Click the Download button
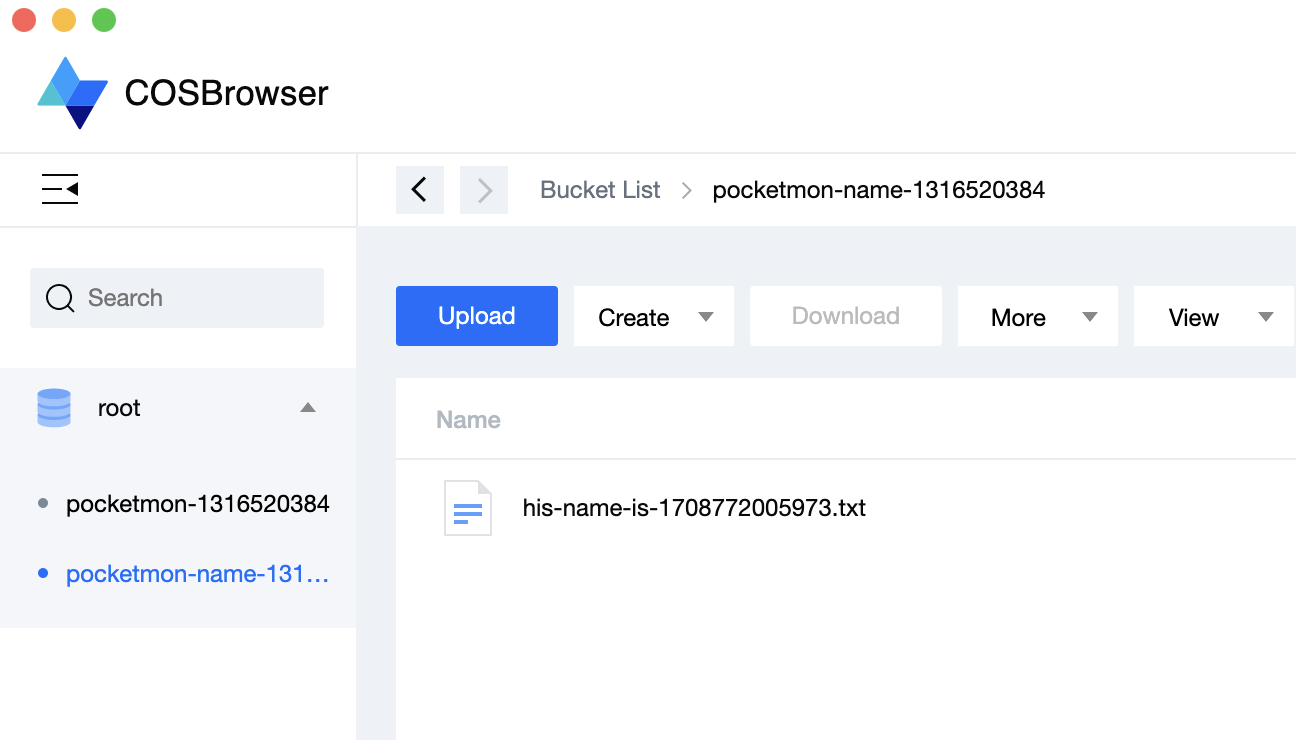Image resolution: width=1296 pixels, height=740 pixels. 846,316
